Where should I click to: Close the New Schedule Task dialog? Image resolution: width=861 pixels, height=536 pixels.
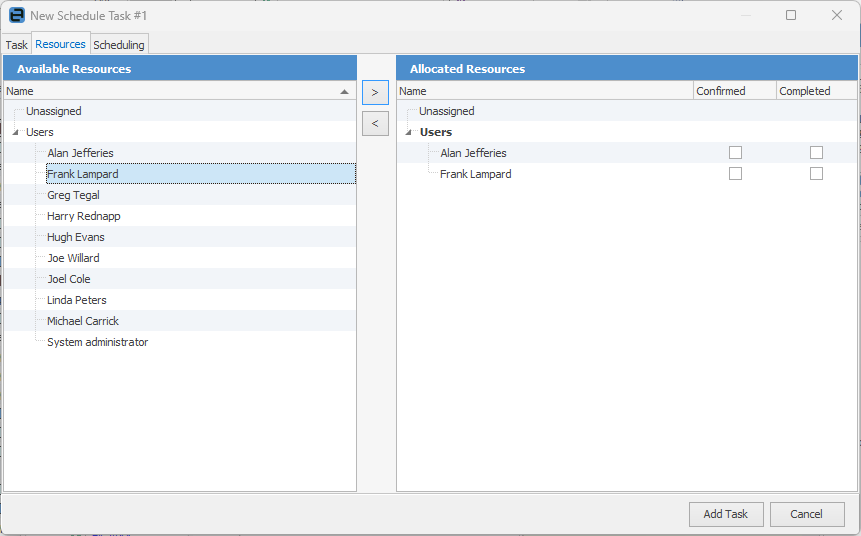[x=836, y=15]
